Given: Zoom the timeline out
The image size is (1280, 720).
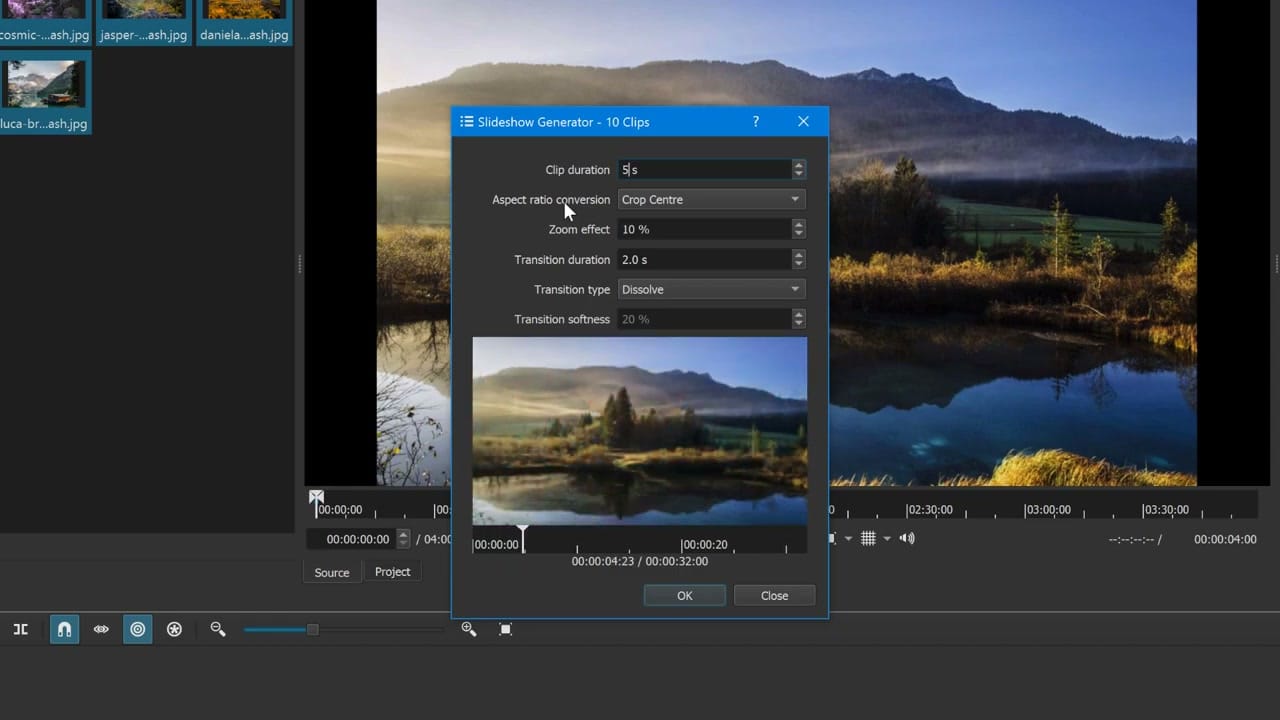Looking at the screenshot, I should [218, 629].
